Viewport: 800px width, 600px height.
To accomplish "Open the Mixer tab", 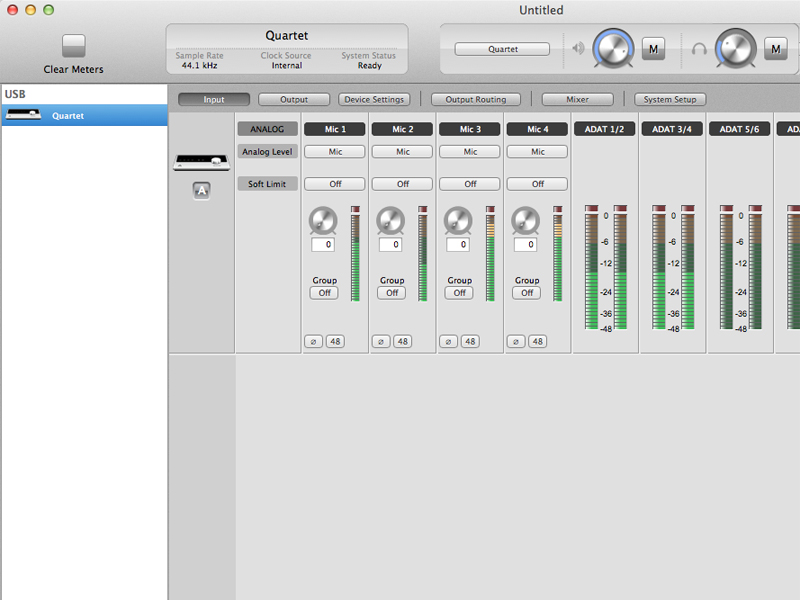I will point(578,99).
